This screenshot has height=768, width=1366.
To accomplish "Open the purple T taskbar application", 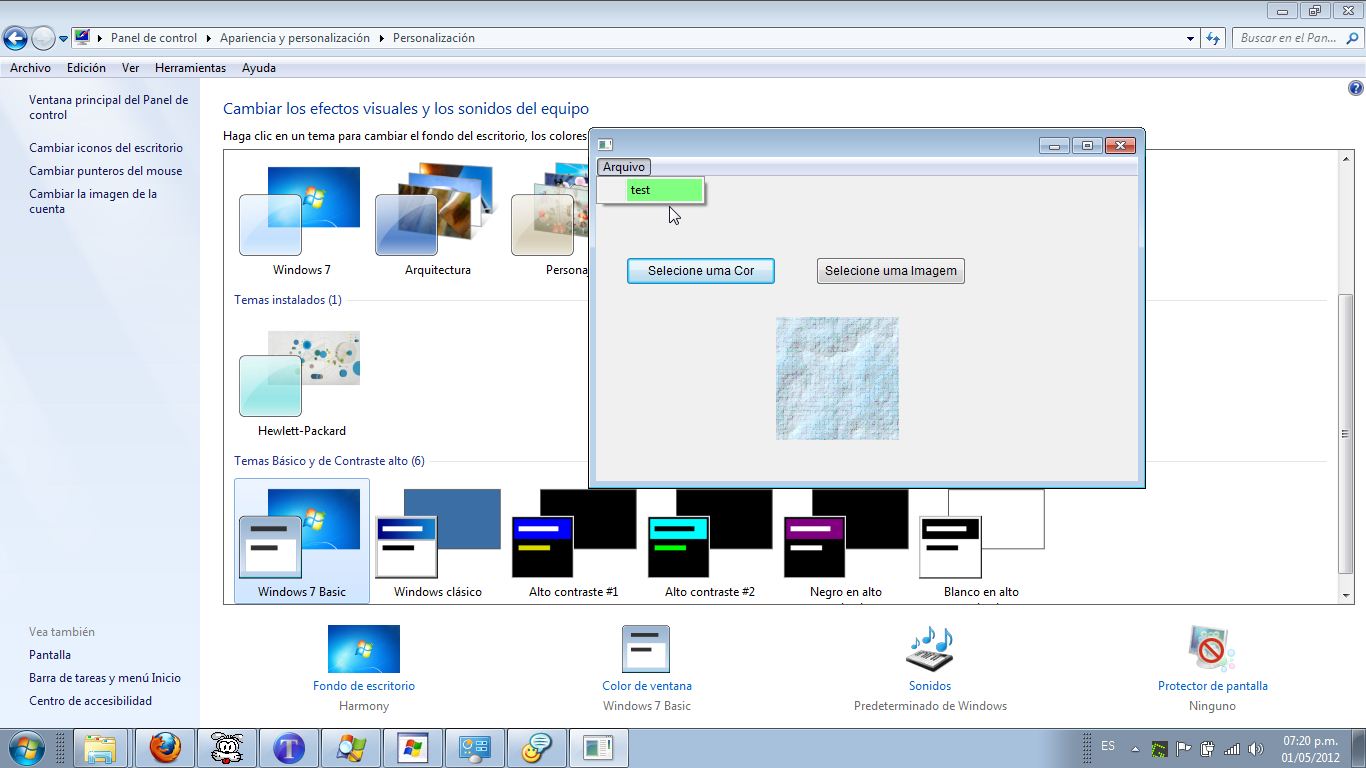I will (289, 748).
